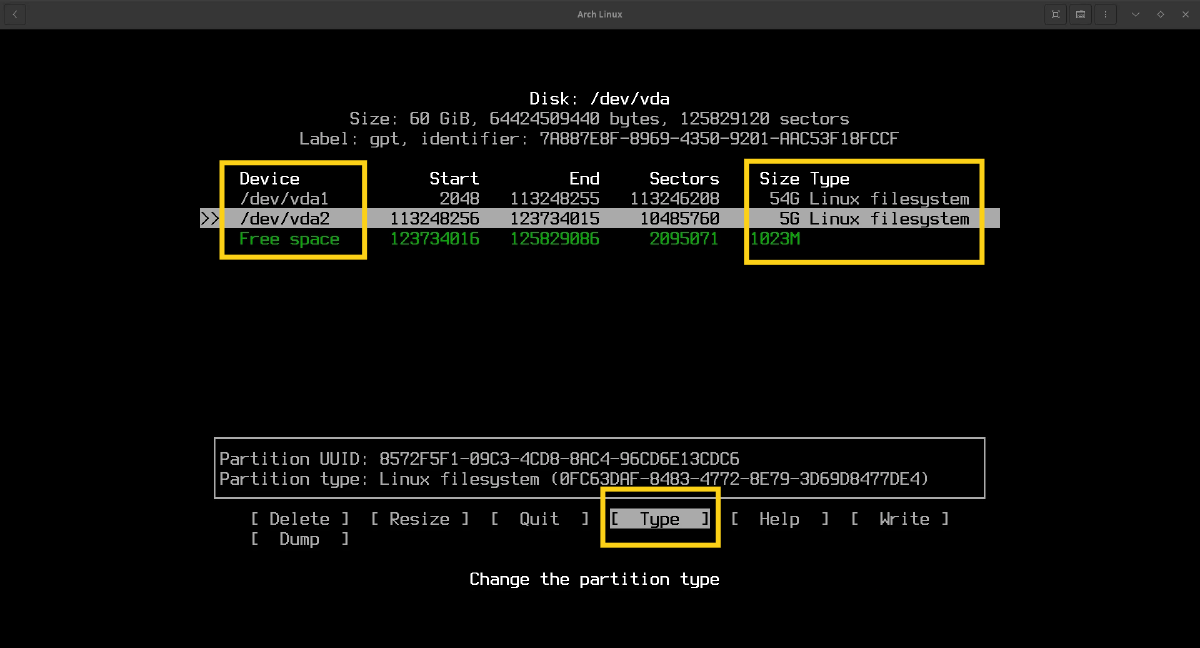Click the highlighted Type option

pos(659,519)
